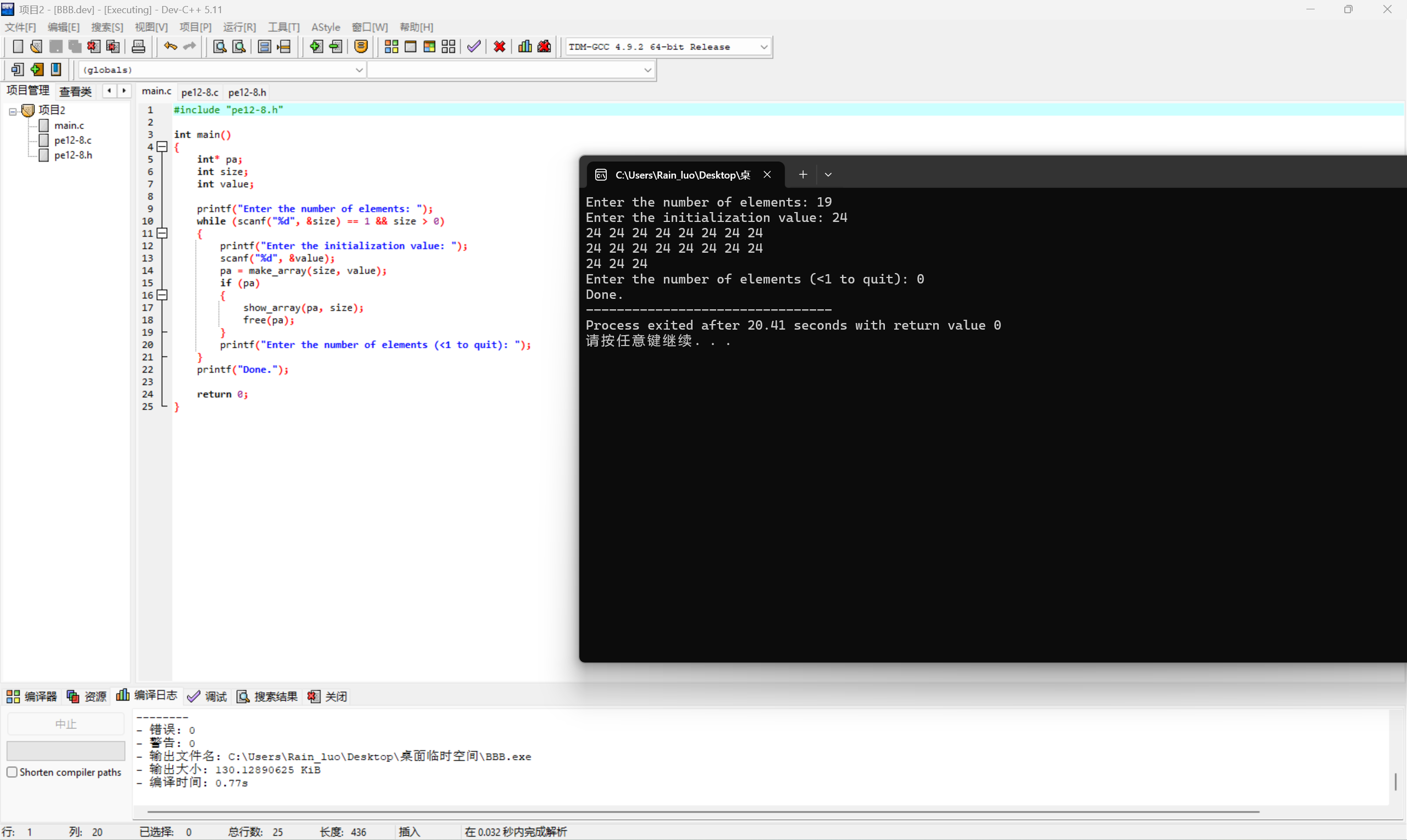Open the 运行[R] menu
This screenshot has width=1407, height=840.
(x=239, y=27)
